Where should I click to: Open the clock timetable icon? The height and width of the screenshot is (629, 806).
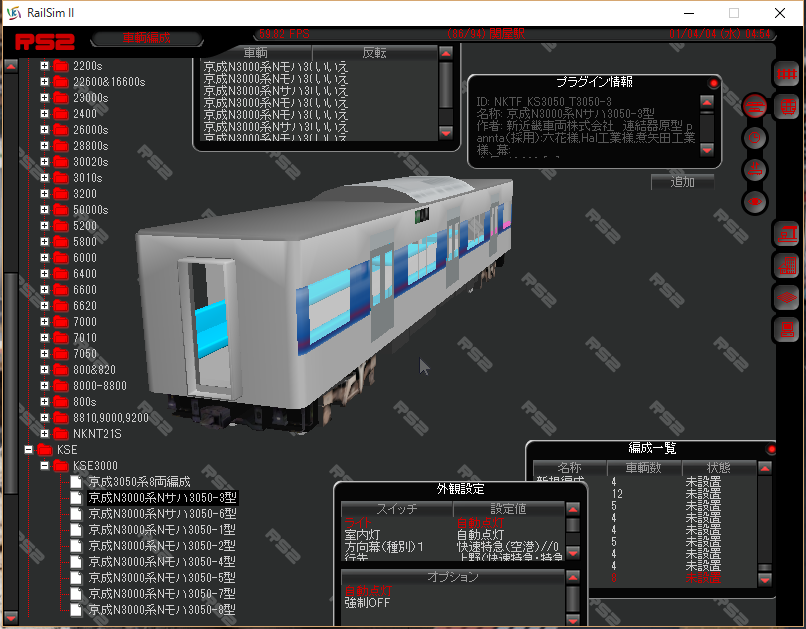[755, 138]
